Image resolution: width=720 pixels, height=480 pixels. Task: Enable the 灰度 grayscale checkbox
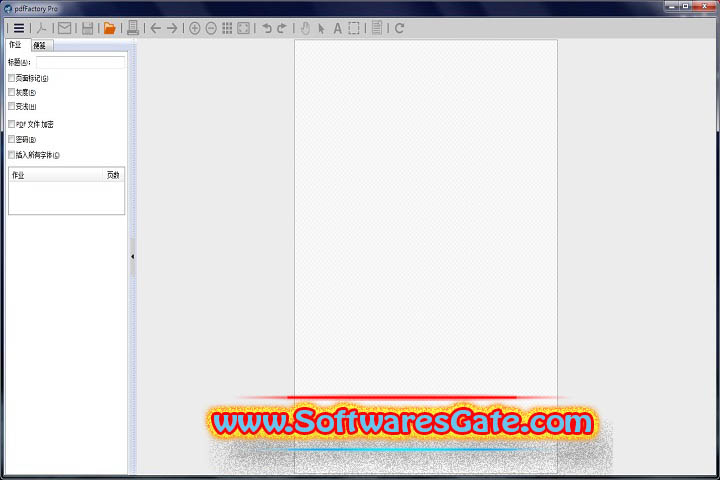tap(11, 92)
